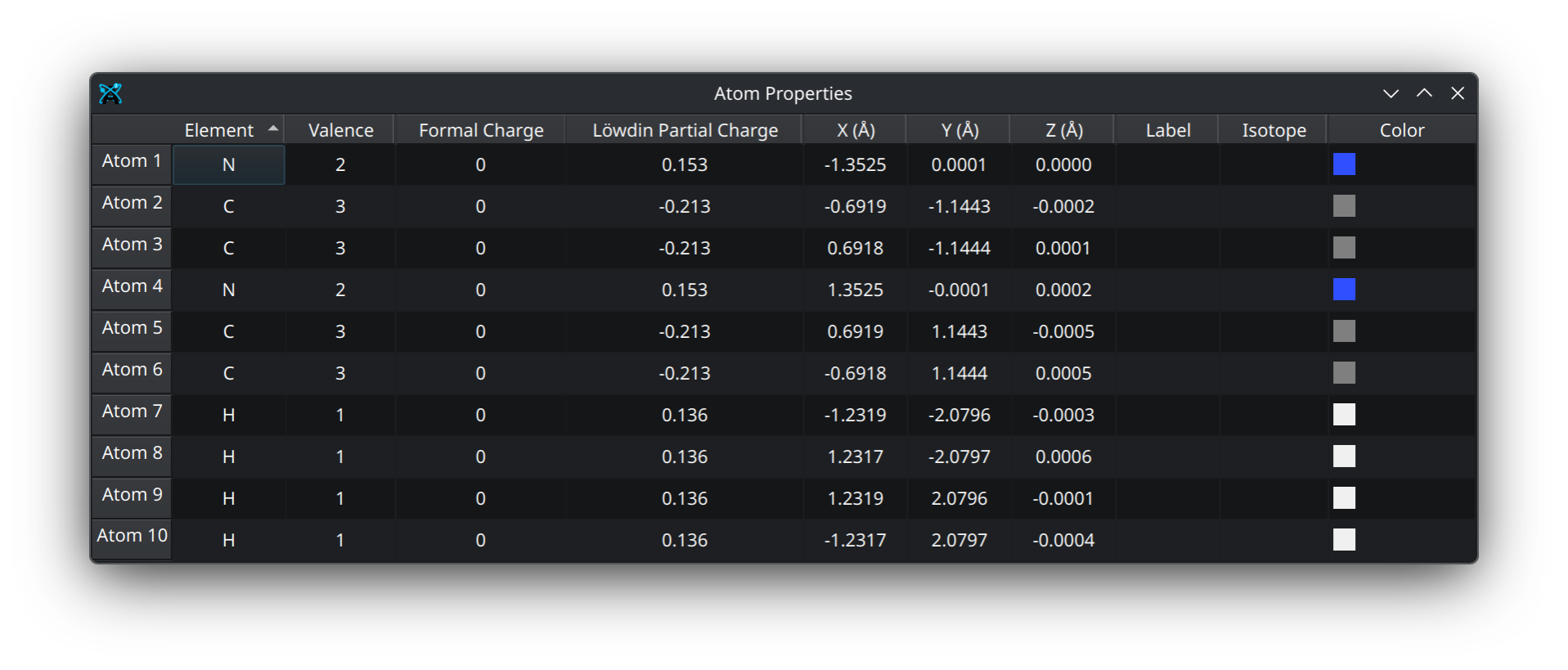Click Atom 6 partial charge -0.213
This screenshot has width=1568, height=670.
click(684, 374)
